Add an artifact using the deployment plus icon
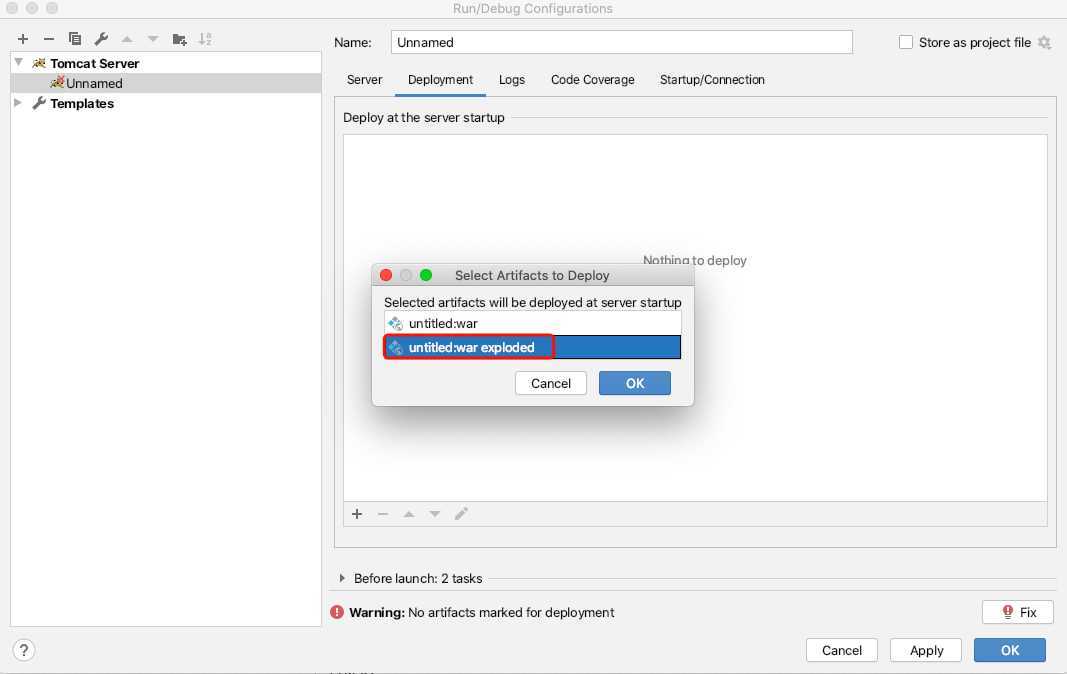The image size is (1067, 674). pos(357,514)
